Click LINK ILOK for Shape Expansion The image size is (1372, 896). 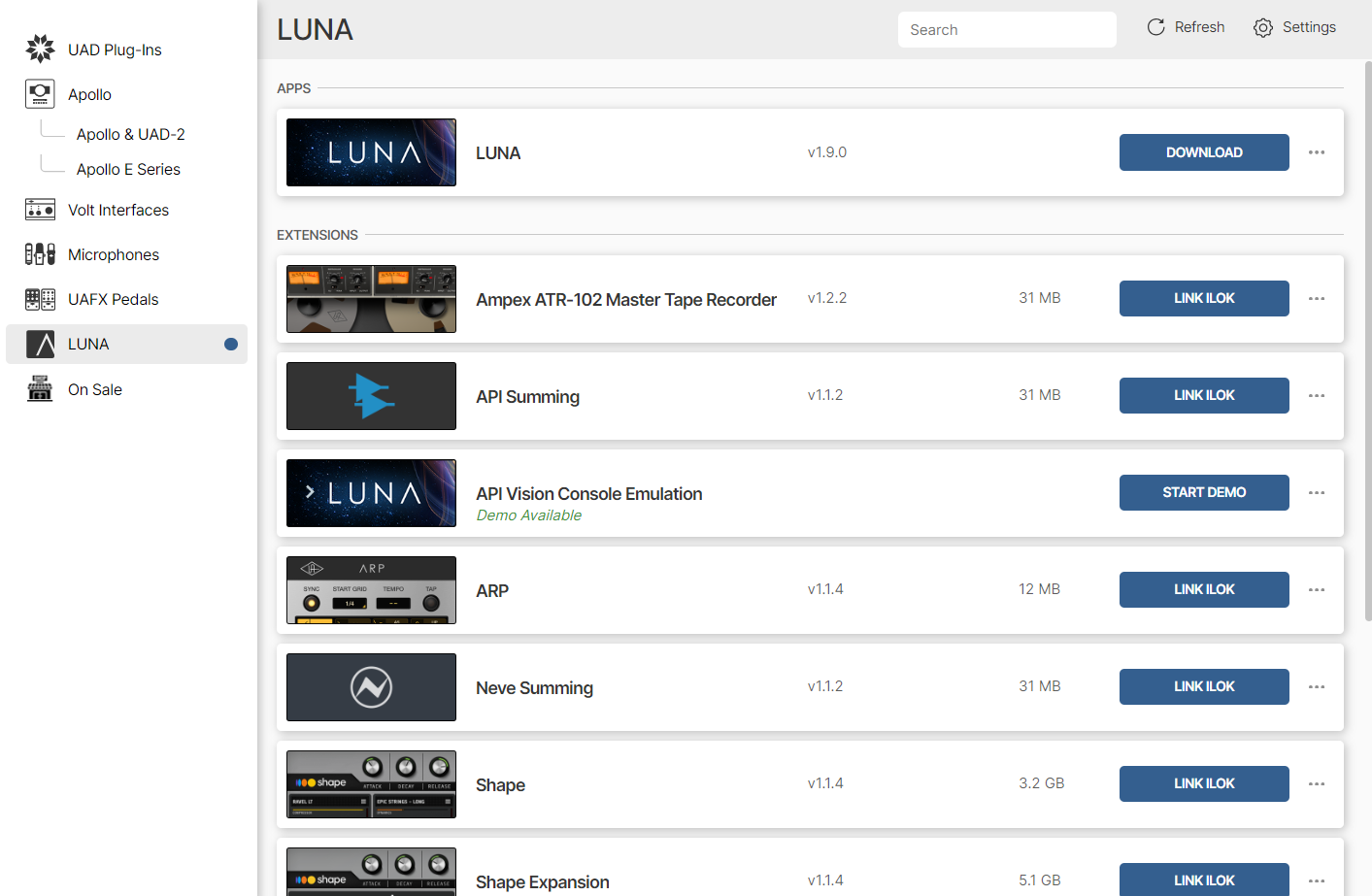tap(1204, 879)
